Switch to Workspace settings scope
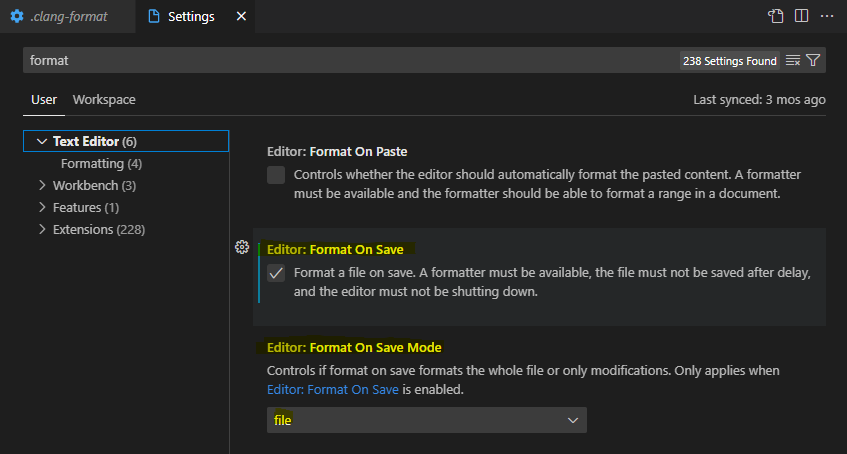 [104, 100]
